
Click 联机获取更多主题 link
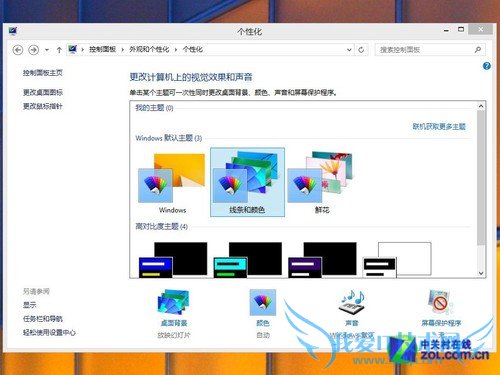coord(439,127)
